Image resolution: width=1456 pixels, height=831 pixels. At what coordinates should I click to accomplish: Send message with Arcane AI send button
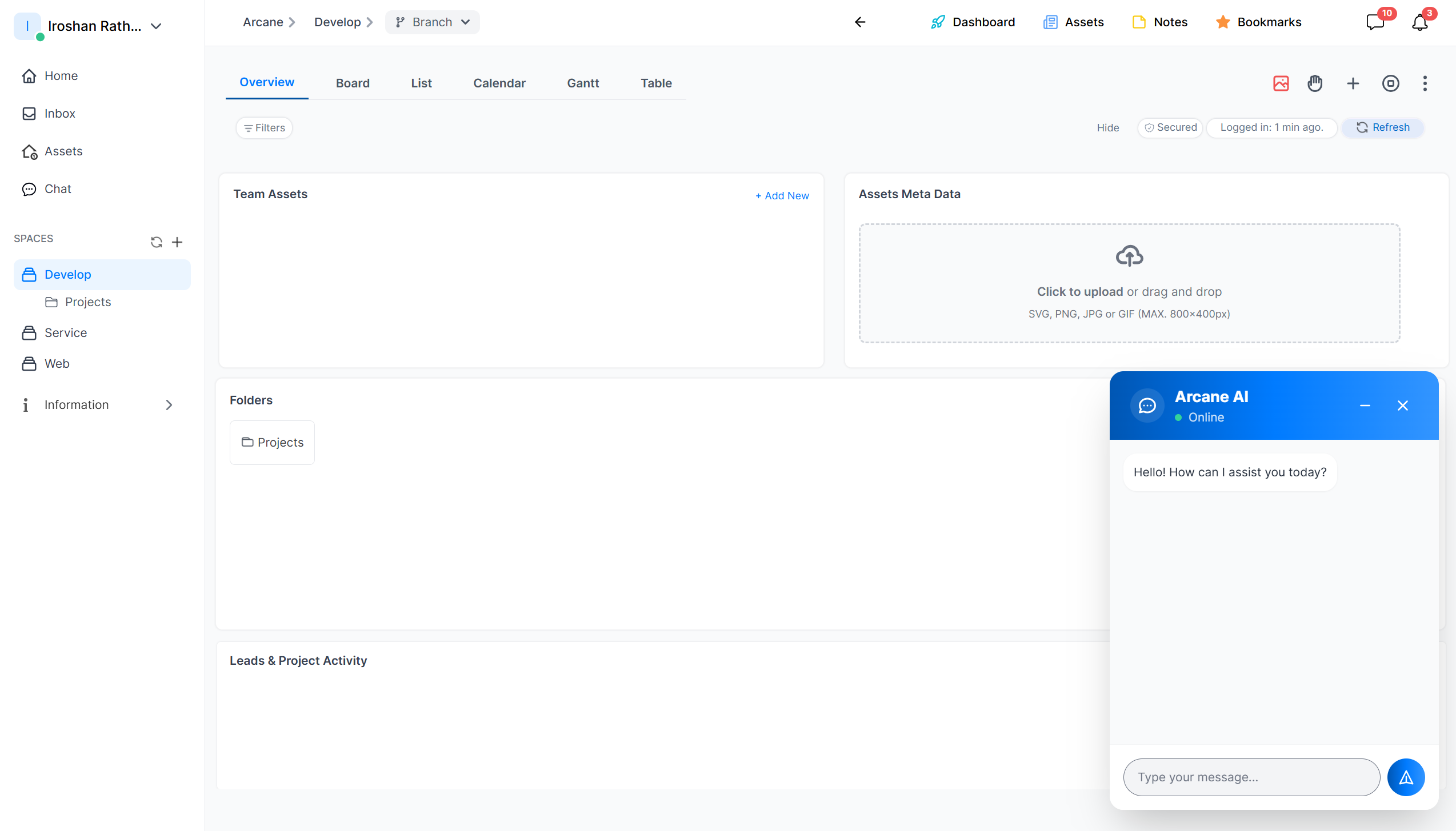coord(1406,777)
